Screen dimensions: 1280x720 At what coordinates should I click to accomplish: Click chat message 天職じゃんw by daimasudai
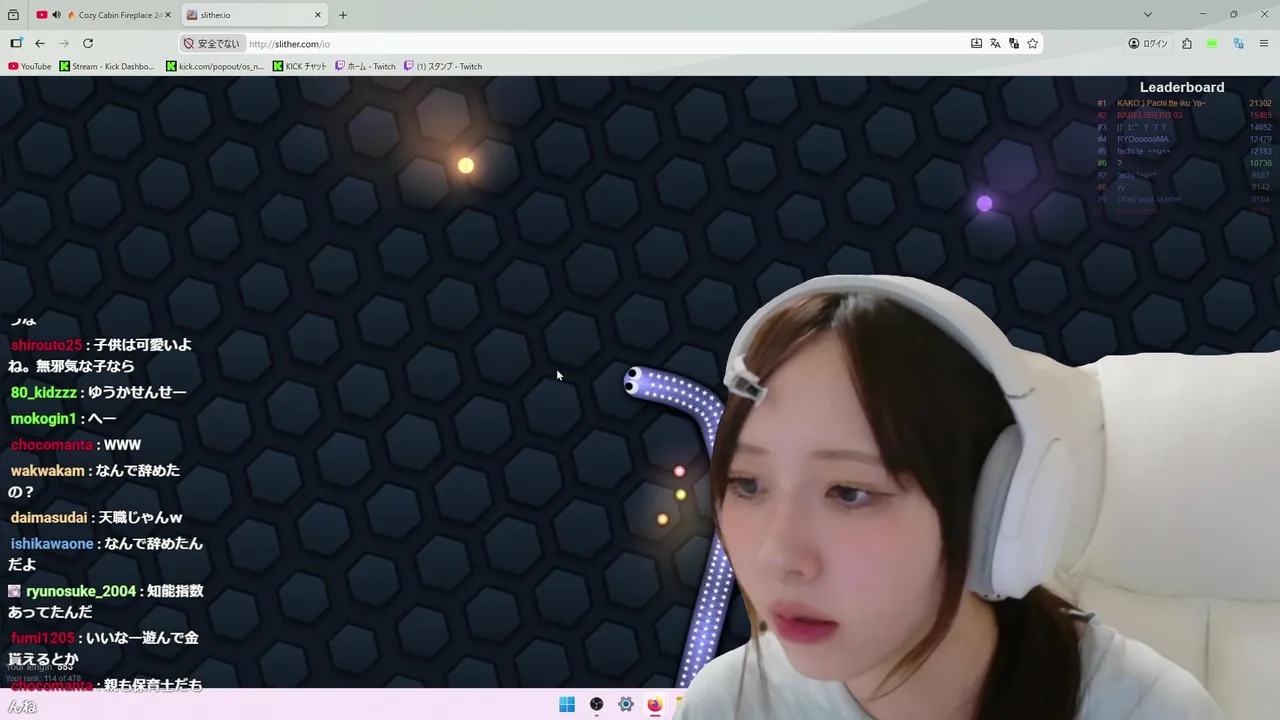[140, 518]
